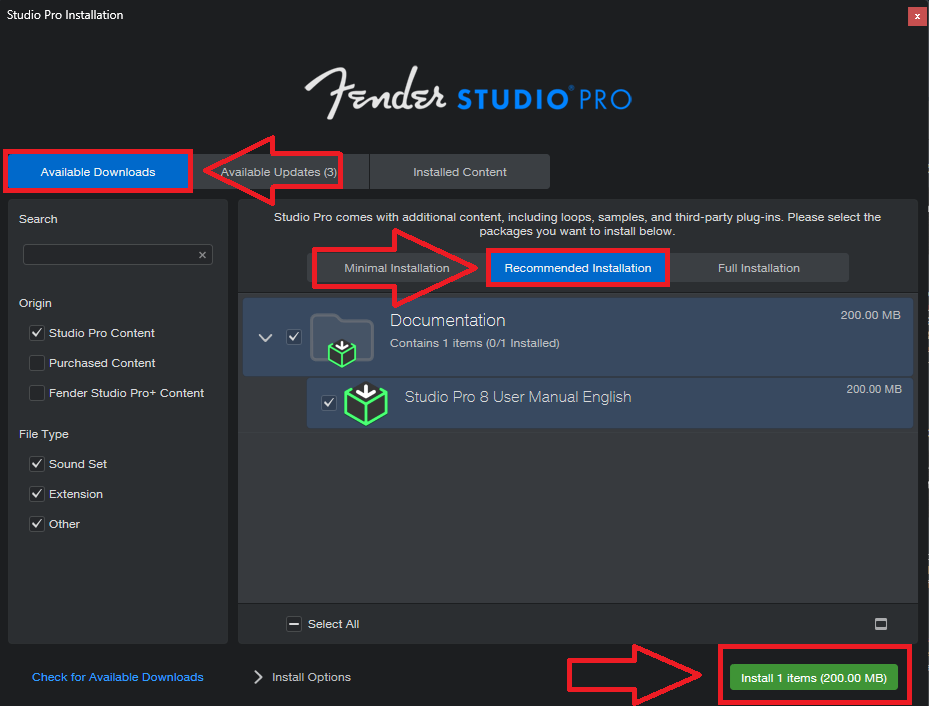929x706 pixels.
Task: Click the Studio Pro 8 User Manual package icon
Action: pyautogui.click(x=366, y=403)
